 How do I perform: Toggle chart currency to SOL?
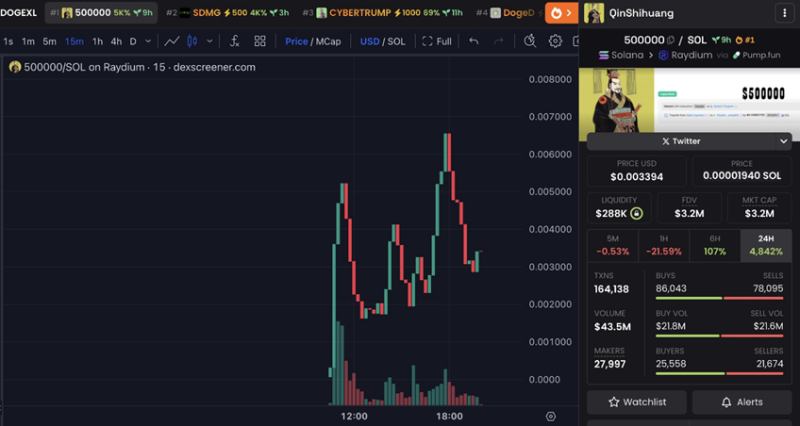pyautogui.click(x=395, y=41)
